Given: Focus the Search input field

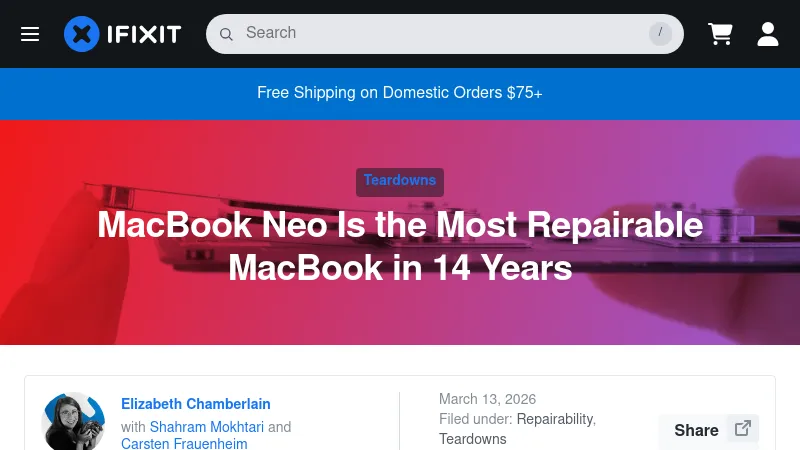Looking at the screenshot, I should click(440, 33).
